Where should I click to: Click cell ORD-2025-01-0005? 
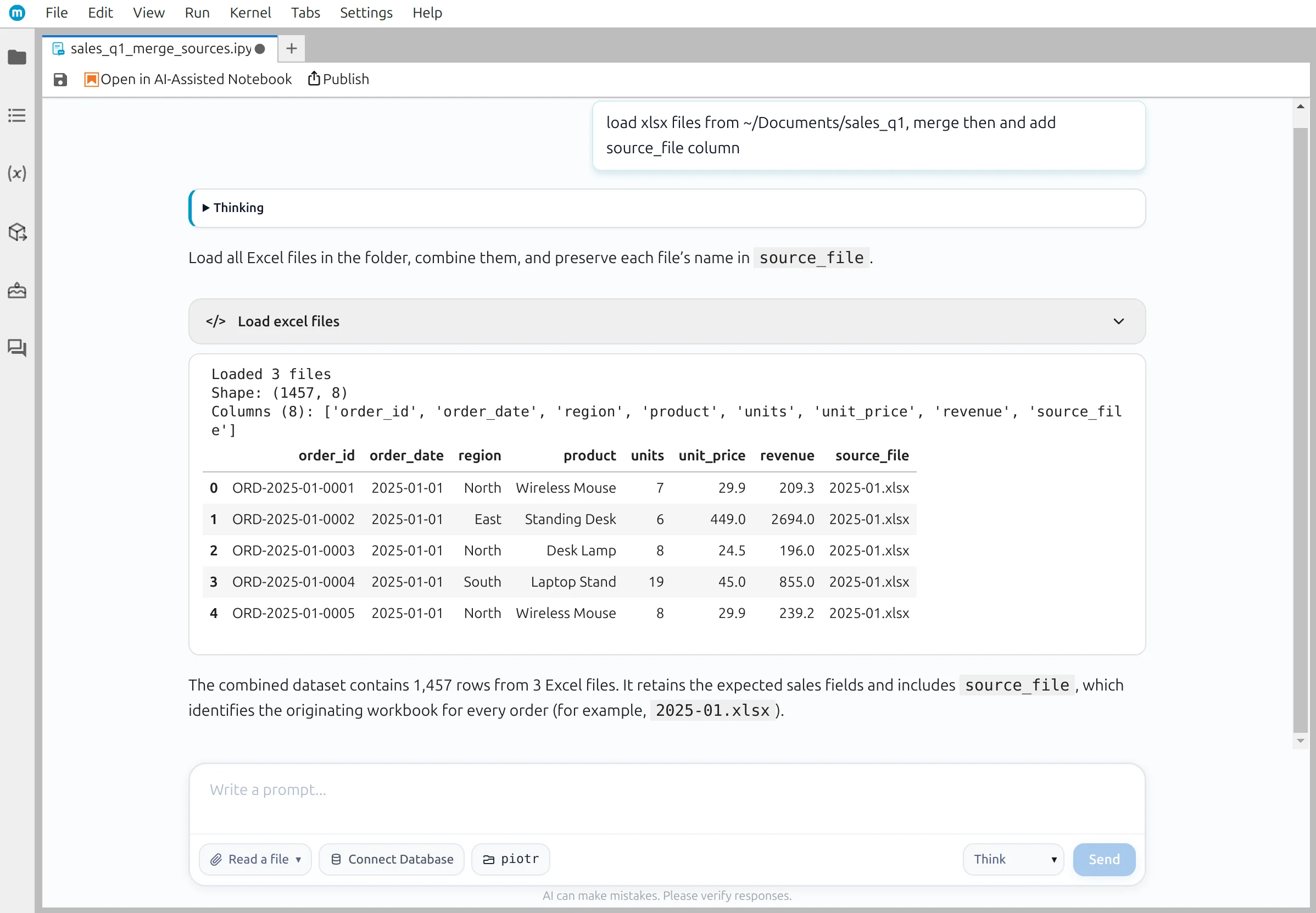(x=293, y=613)
